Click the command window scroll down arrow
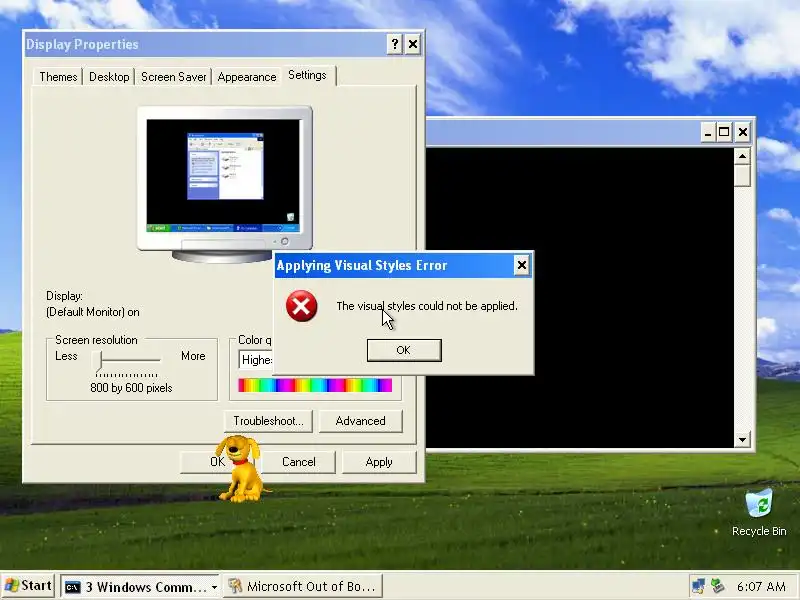Image resolution: width=800 pixels, height=600 pixels. 742,439
